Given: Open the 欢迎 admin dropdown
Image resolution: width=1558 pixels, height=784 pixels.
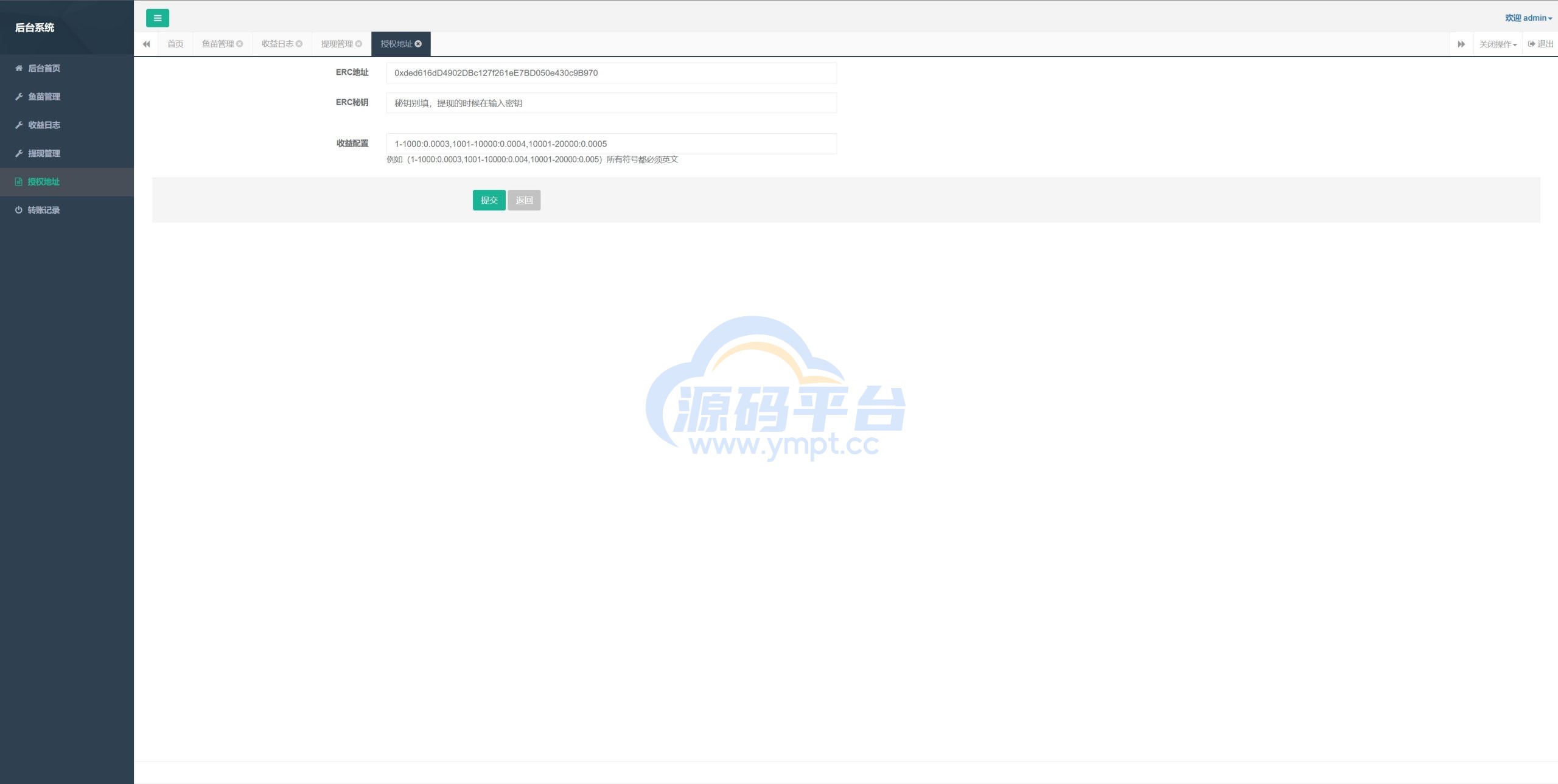Looking at the screenshot, I should pyautogui.click(x=1528, y=18).
